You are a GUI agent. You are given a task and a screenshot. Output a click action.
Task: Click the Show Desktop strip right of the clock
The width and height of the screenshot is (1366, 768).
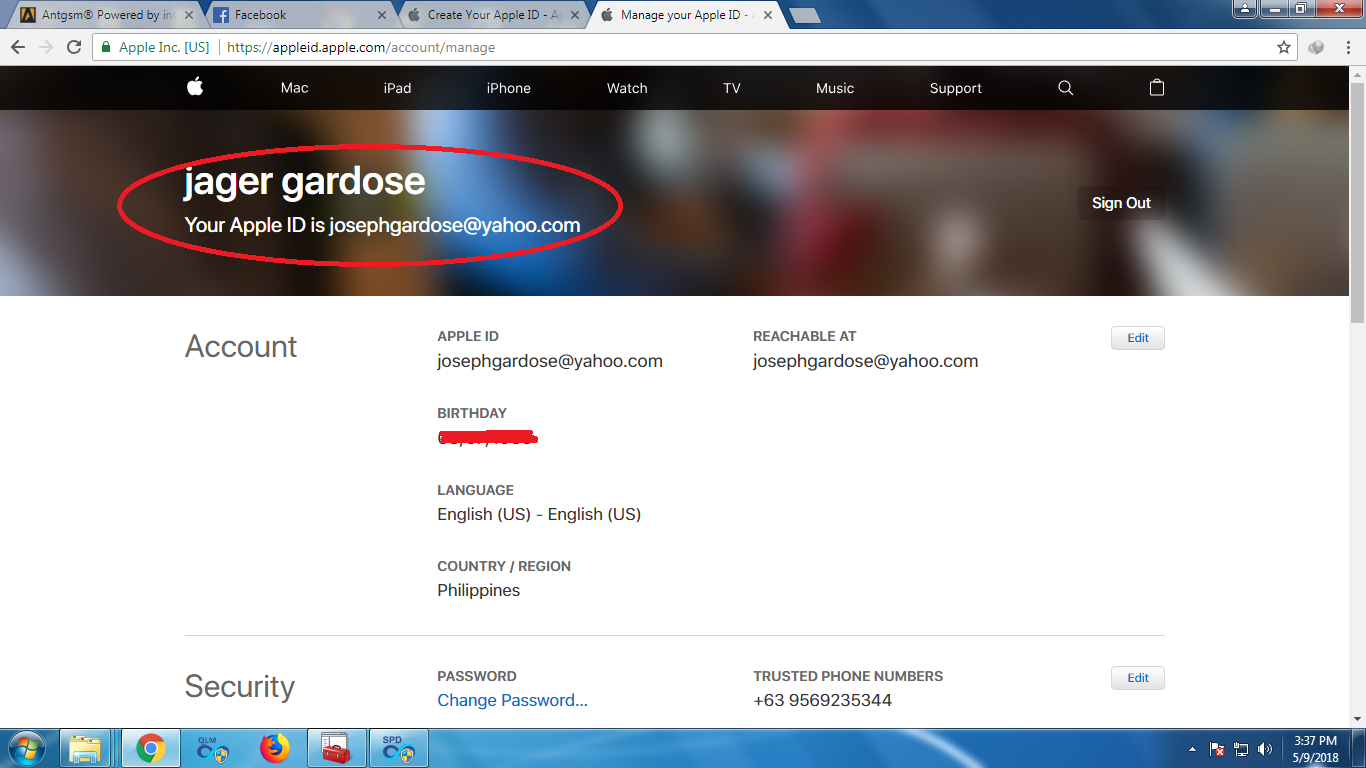coord(1359,748)
